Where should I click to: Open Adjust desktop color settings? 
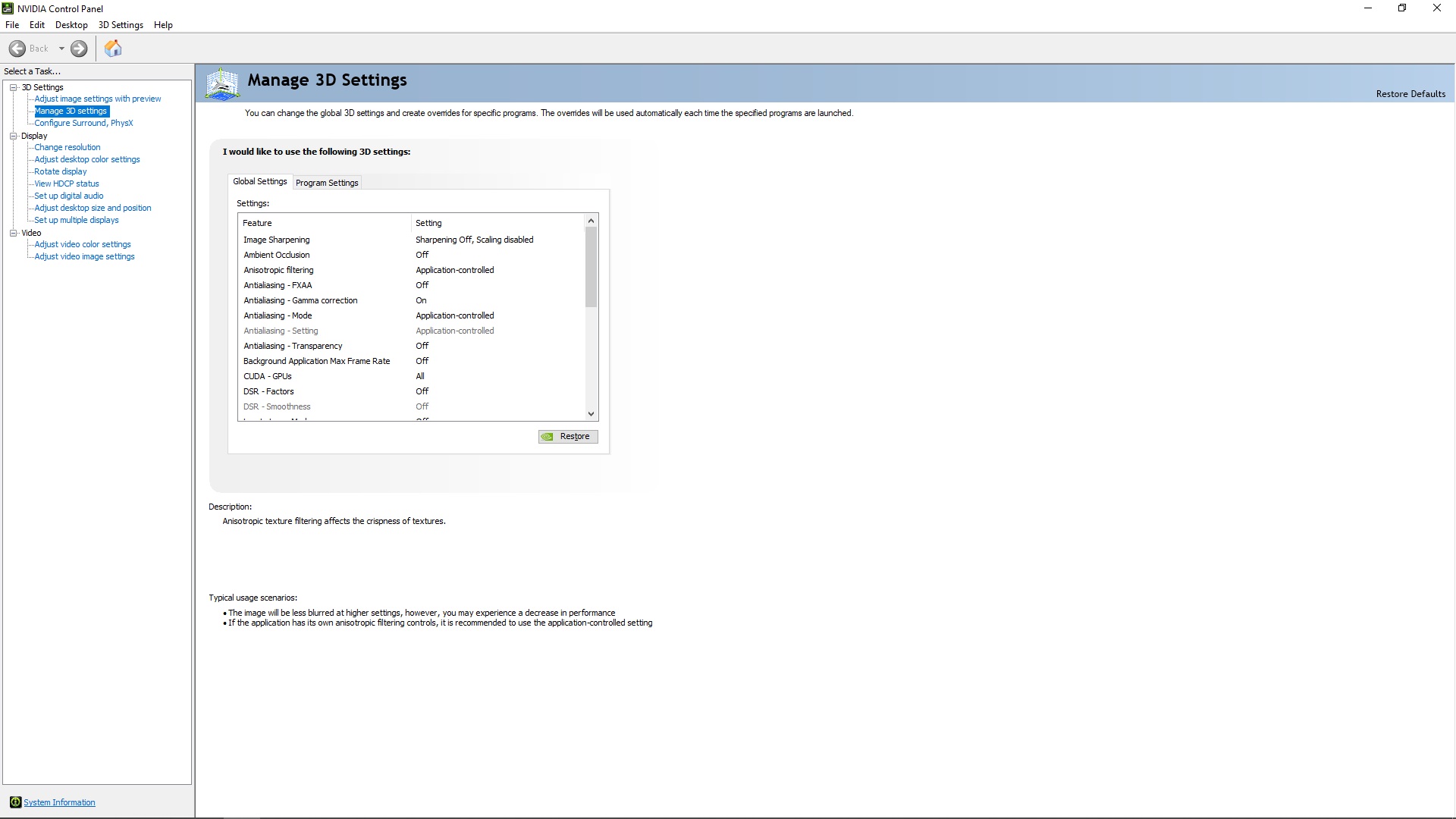point(87,159)
